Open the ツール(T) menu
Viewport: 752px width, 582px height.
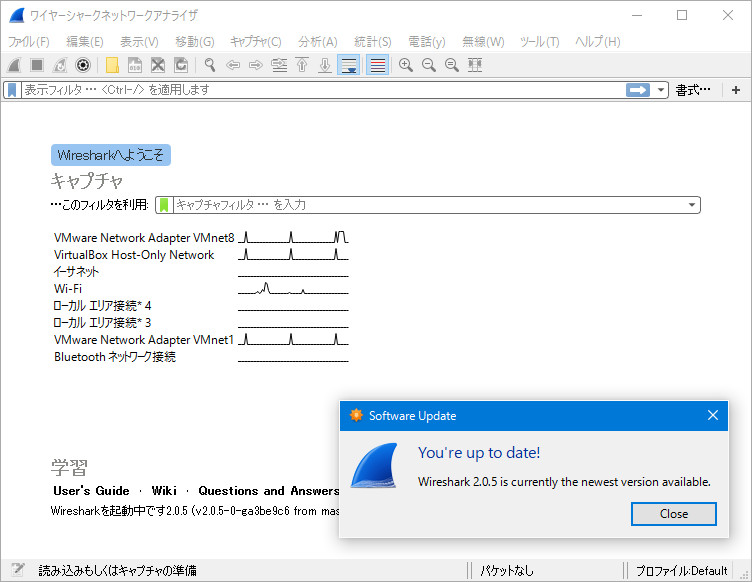pos(540,42)
